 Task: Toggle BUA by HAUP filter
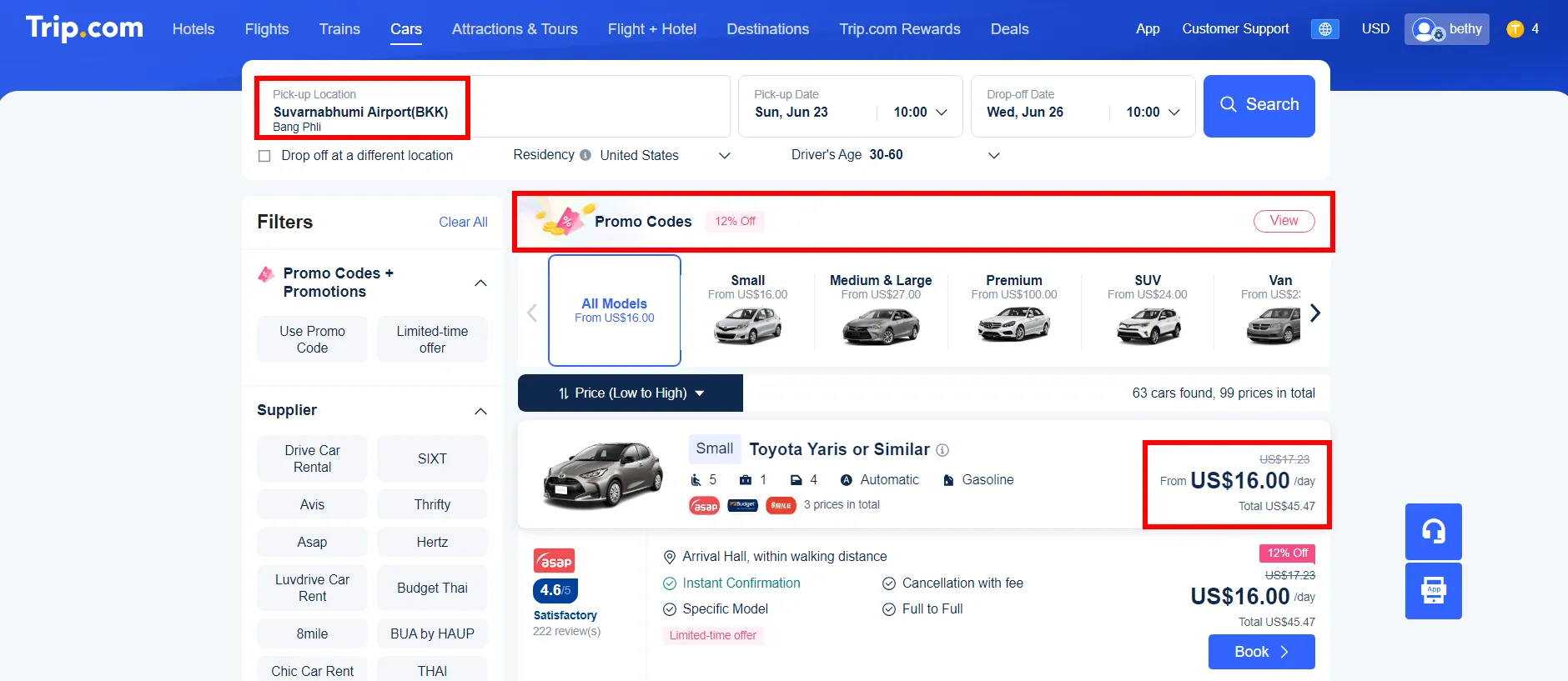pos(432,633)
